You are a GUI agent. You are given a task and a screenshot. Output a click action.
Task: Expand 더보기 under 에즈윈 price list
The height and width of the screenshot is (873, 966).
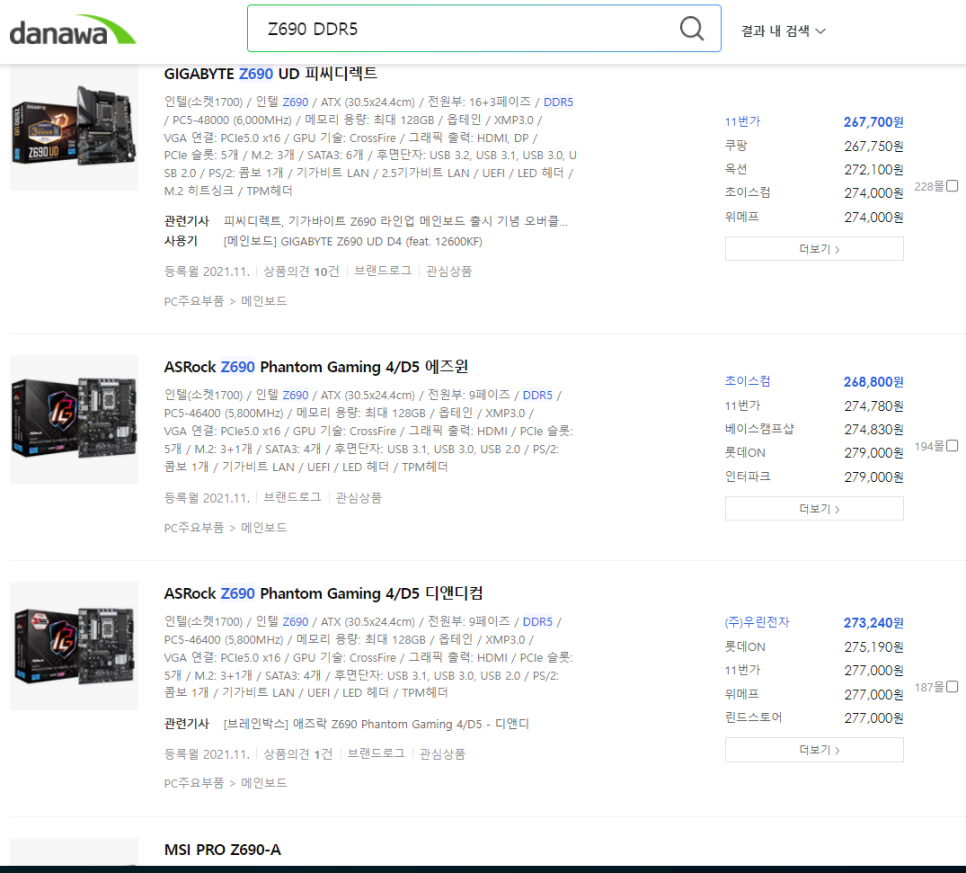(x=814, y=509)
